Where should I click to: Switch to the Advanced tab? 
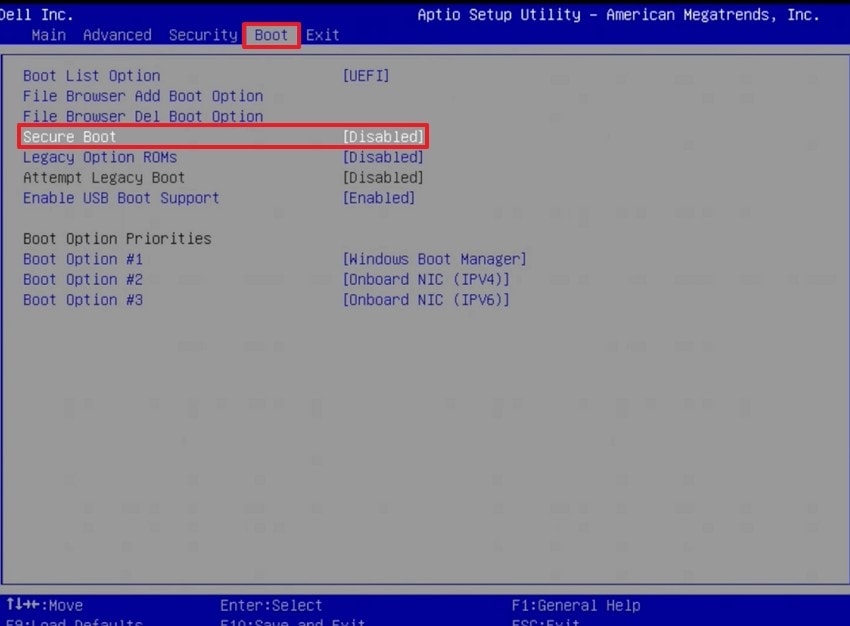(x=117, y=35)
